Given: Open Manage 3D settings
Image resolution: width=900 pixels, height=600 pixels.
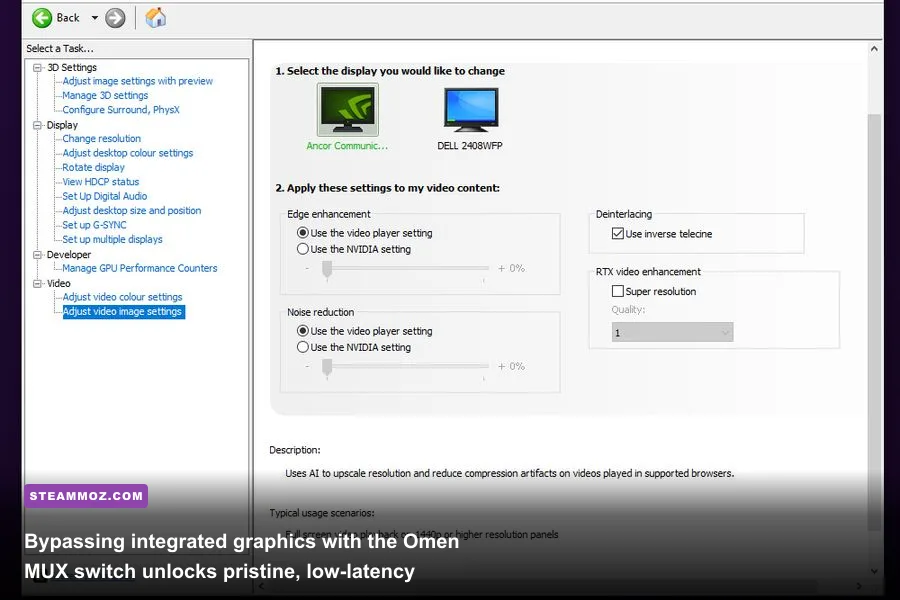Looking at the screenshot, I should pos(105,96).
